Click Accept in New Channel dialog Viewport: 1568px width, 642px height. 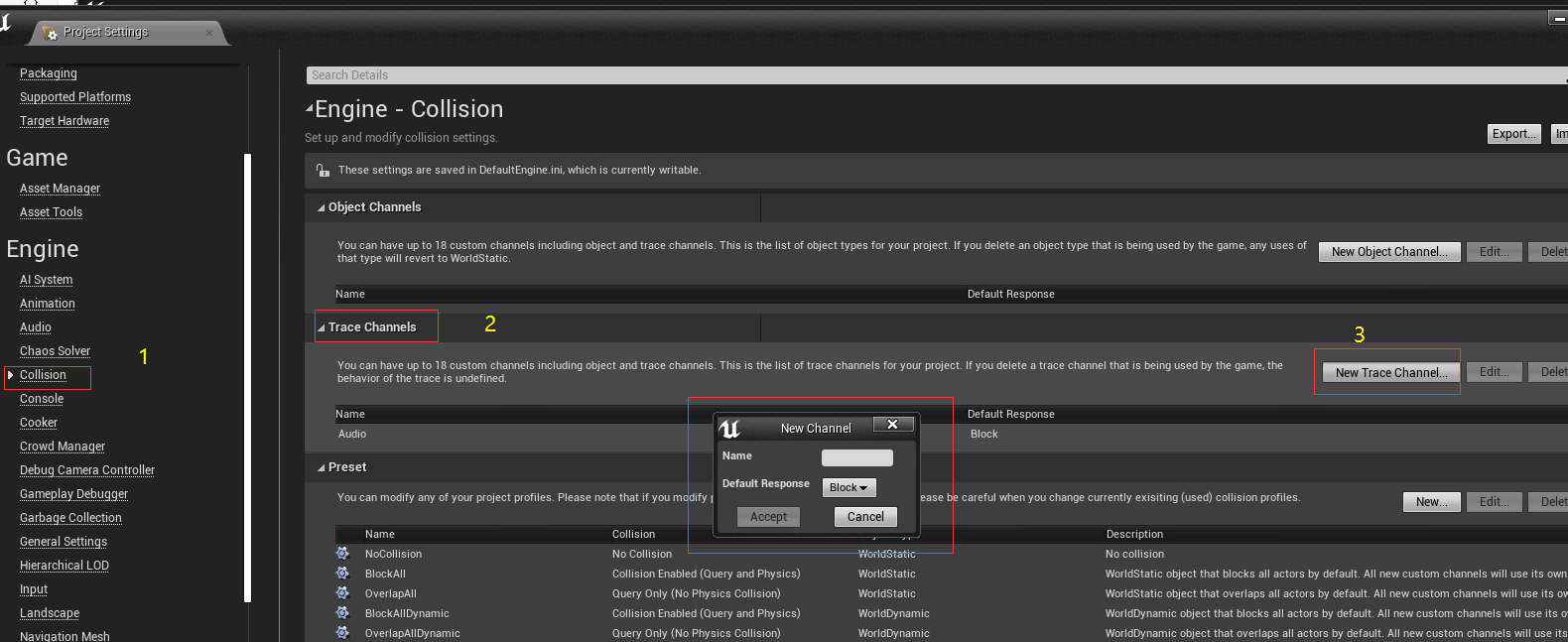pos(768,517)
